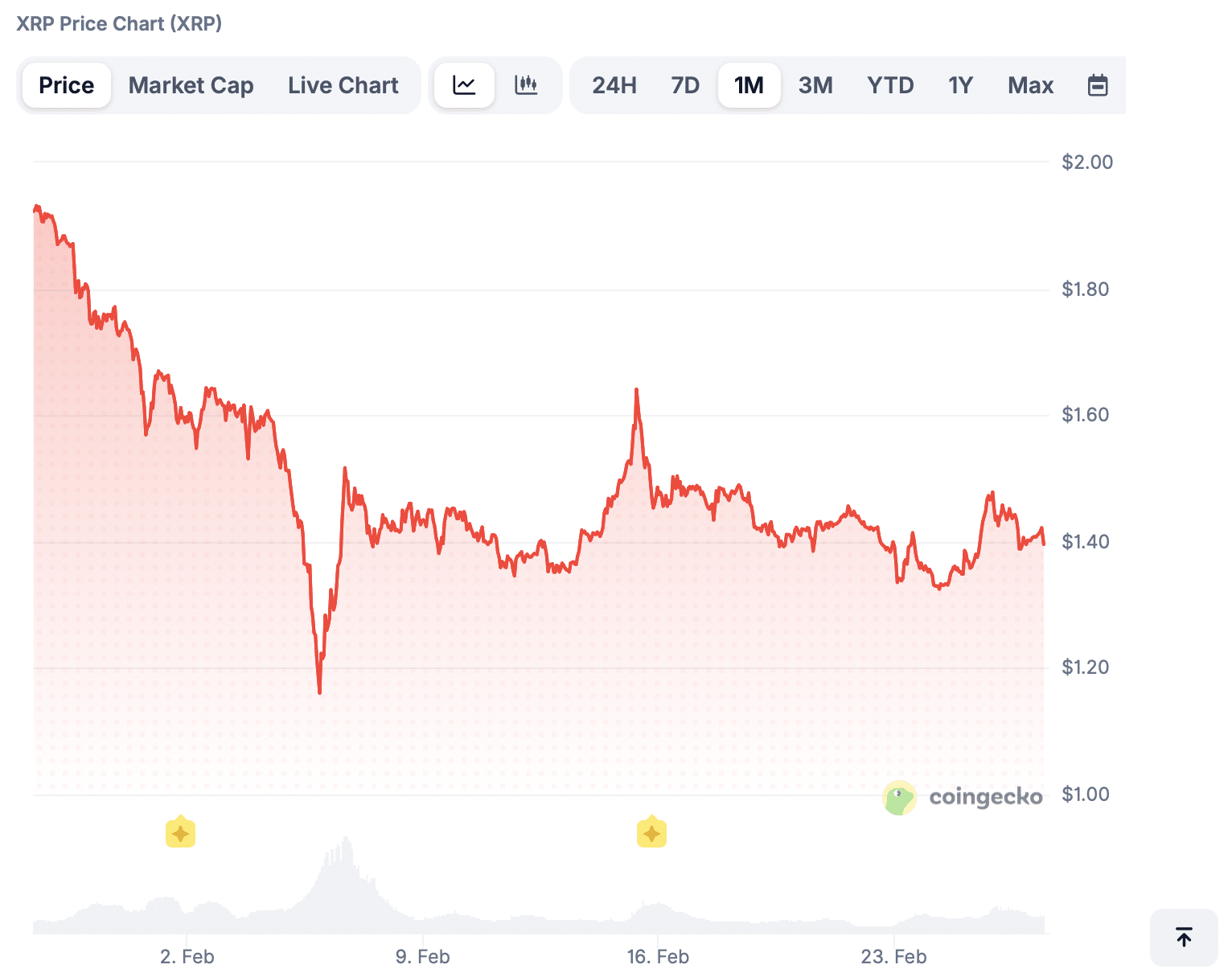Click the CoinGecko logo watermark

[x=963, y=797]
